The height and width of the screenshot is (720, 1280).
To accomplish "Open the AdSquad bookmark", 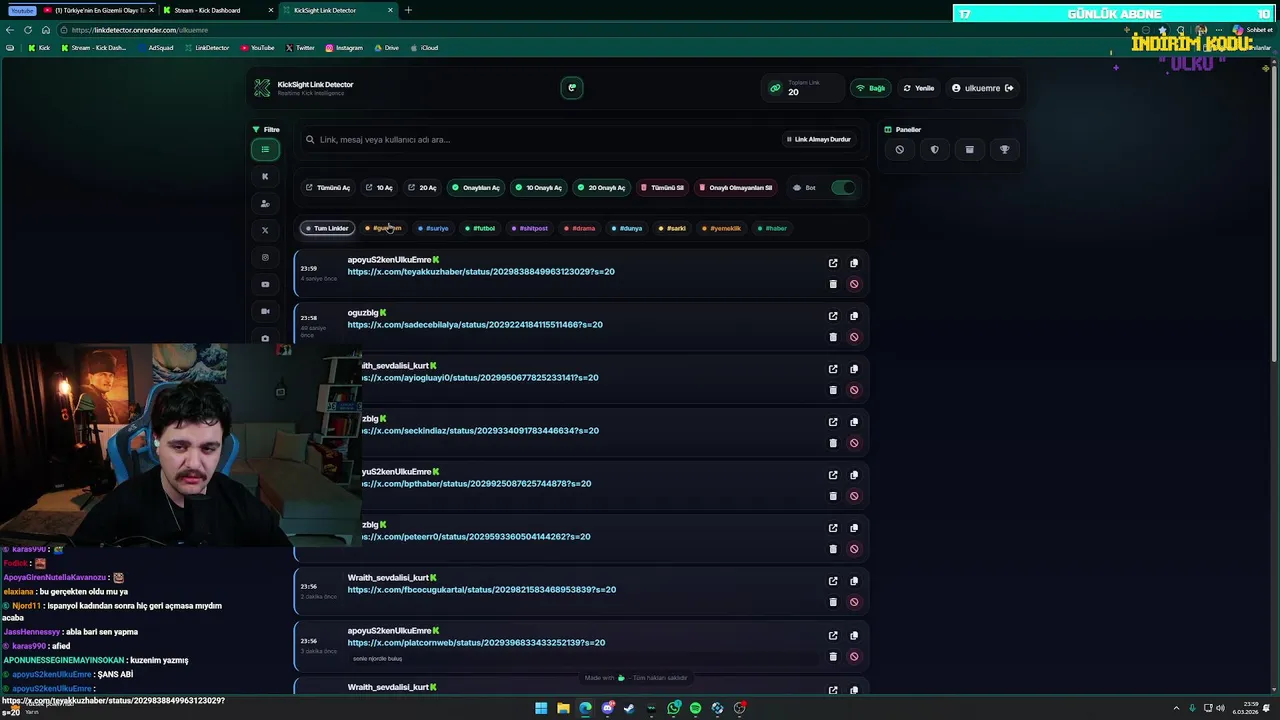I will click(154, 47).
